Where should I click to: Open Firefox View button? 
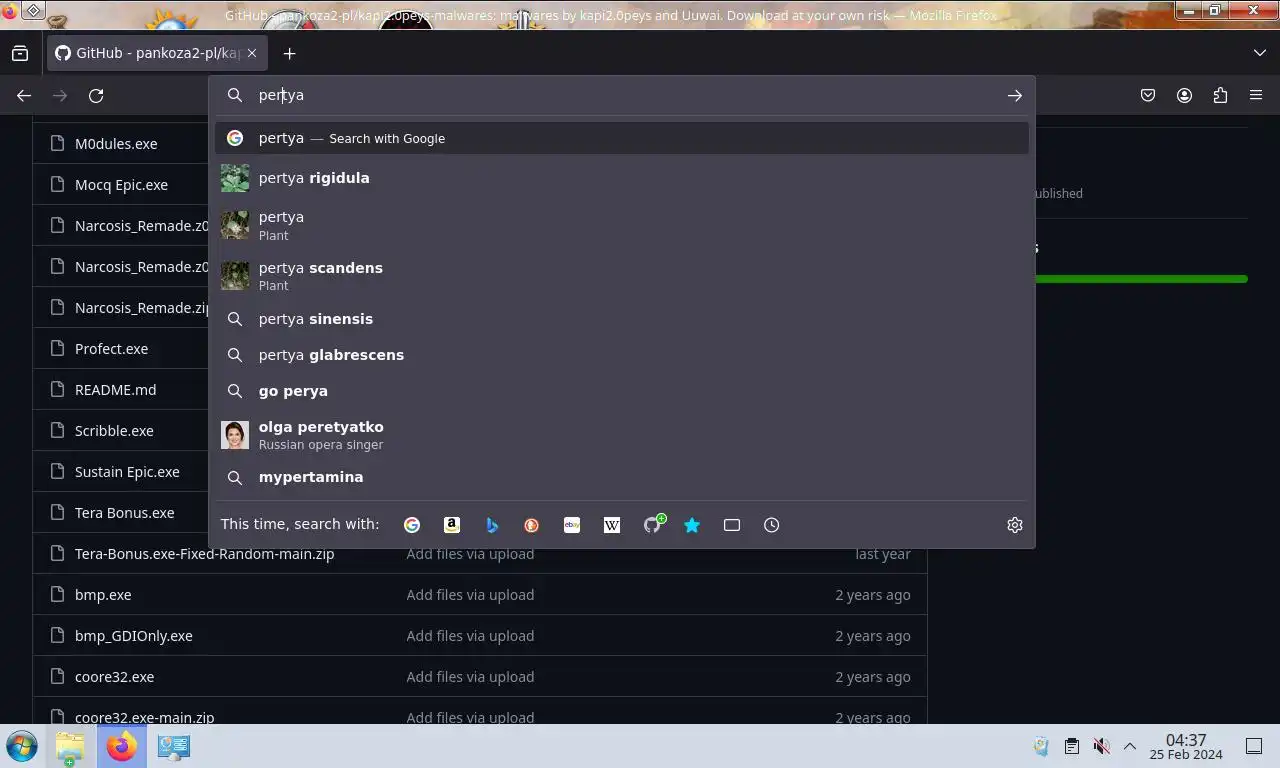pos(20,53)
